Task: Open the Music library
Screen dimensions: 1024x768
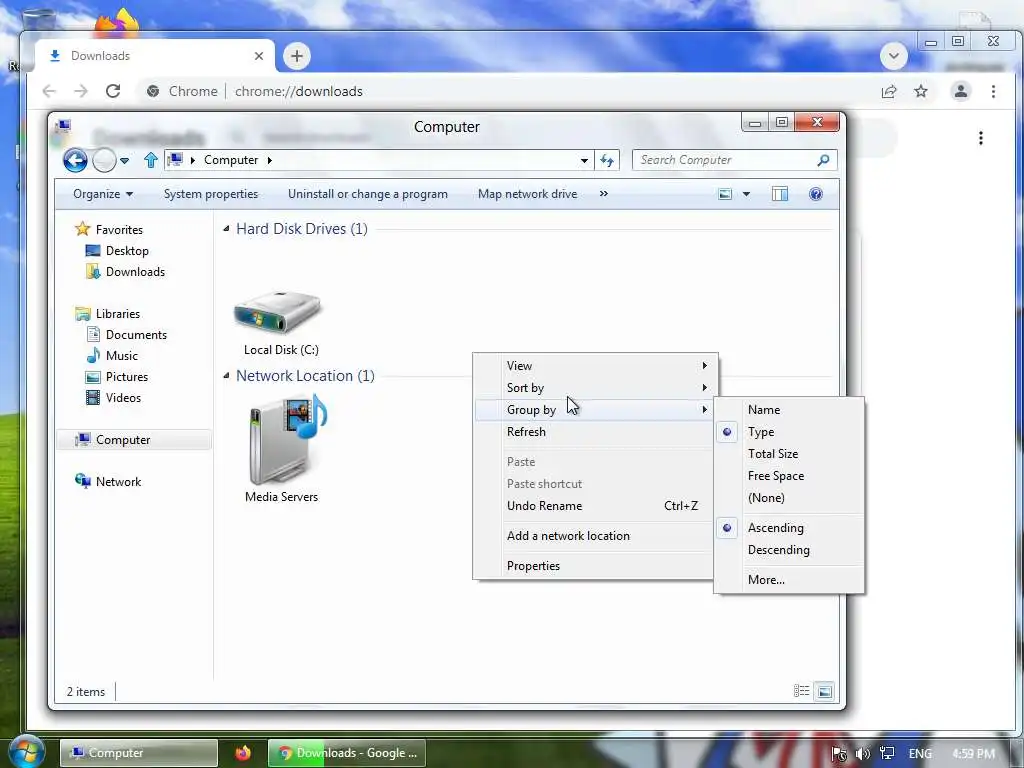Action: [x=121, y=355]
